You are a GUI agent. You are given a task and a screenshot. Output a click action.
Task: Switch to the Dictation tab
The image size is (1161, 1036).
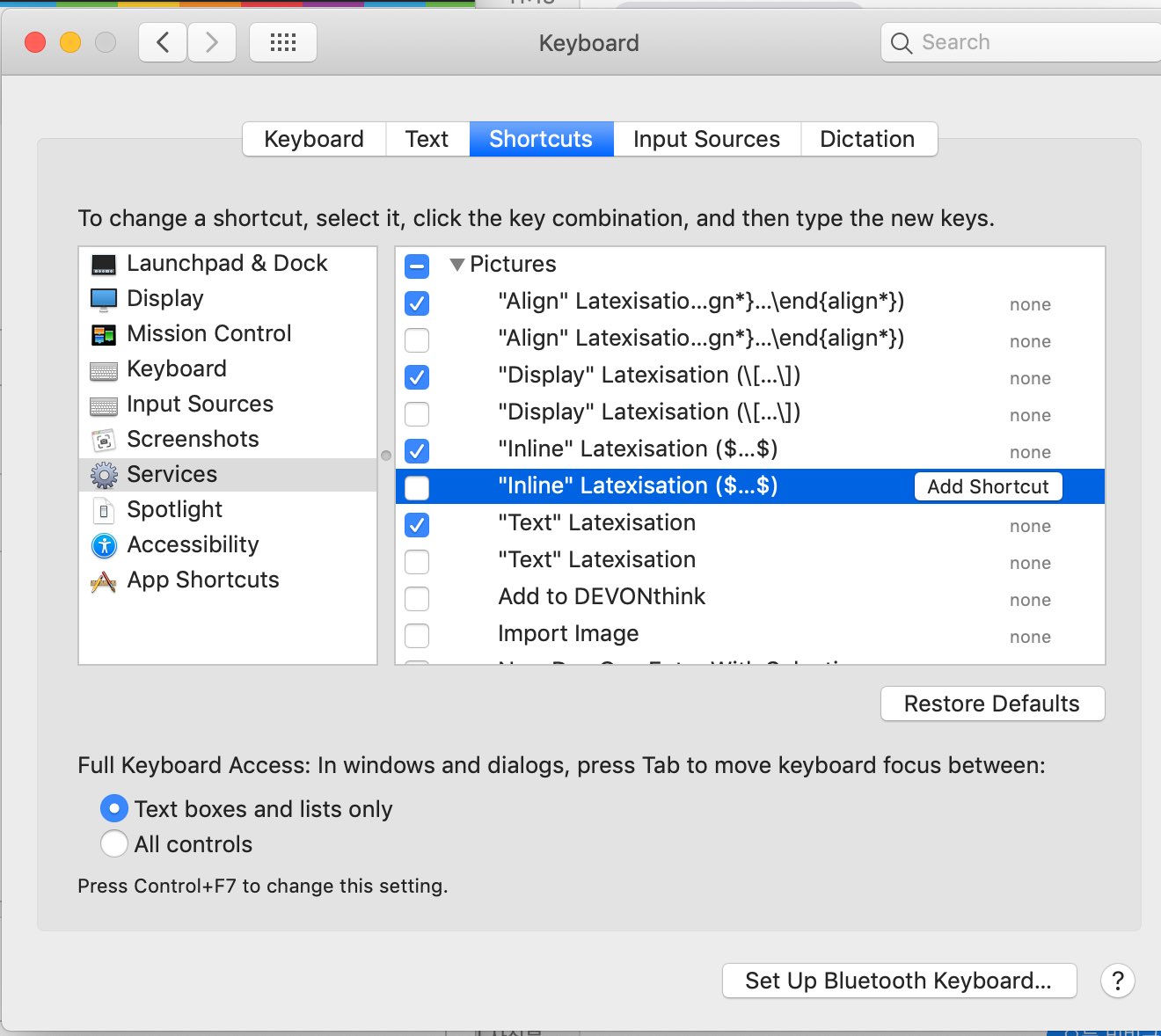pos(867,138)
